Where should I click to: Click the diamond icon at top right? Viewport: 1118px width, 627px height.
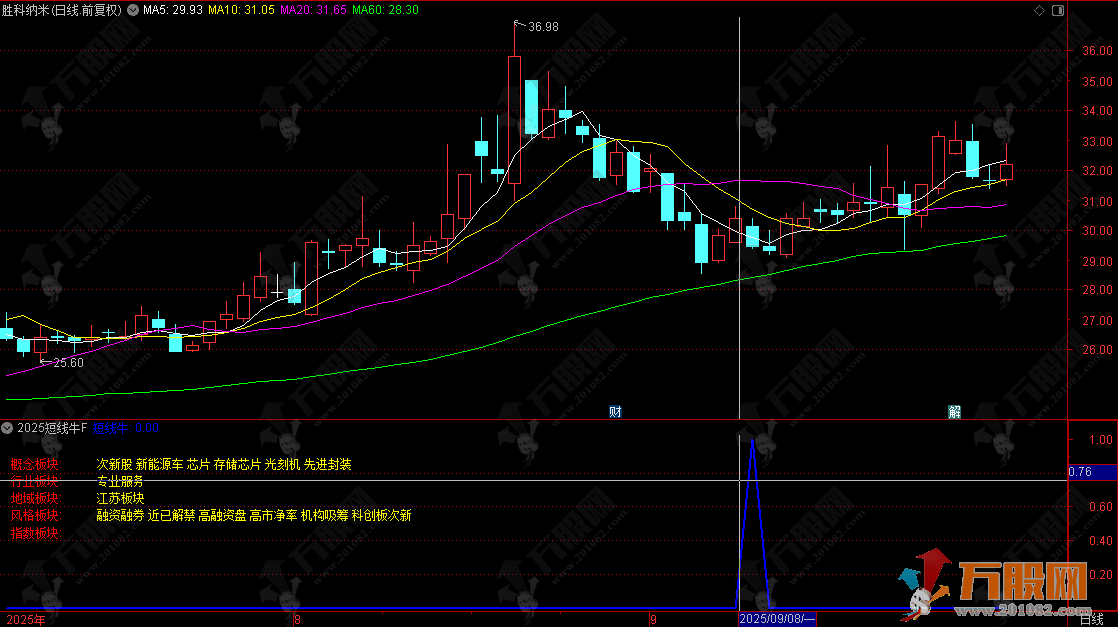tap(1039, 10)
